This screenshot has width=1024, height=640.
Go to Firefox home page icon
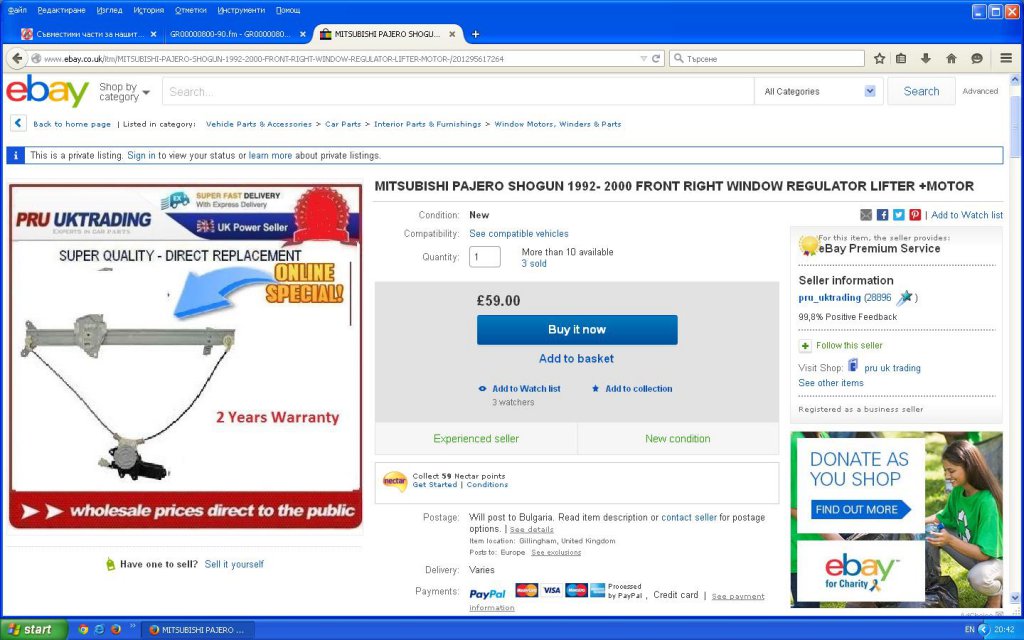click(x=951, y=59)
